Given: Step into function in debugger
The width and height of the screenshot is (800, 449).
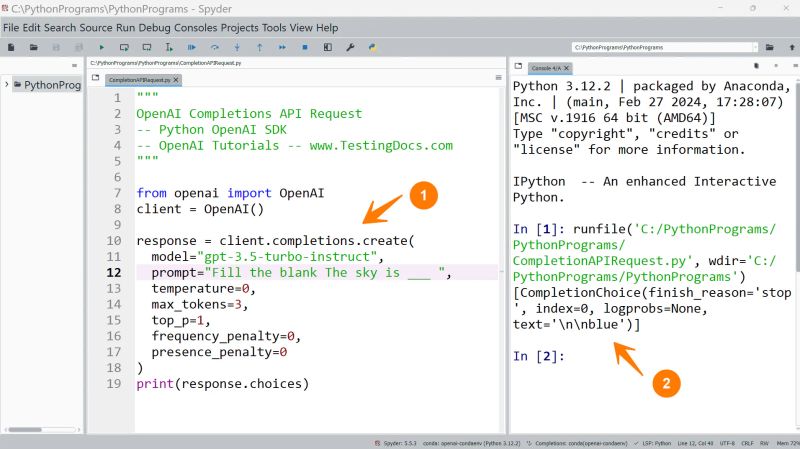Looking at the screenshot, I should point(237,47).
